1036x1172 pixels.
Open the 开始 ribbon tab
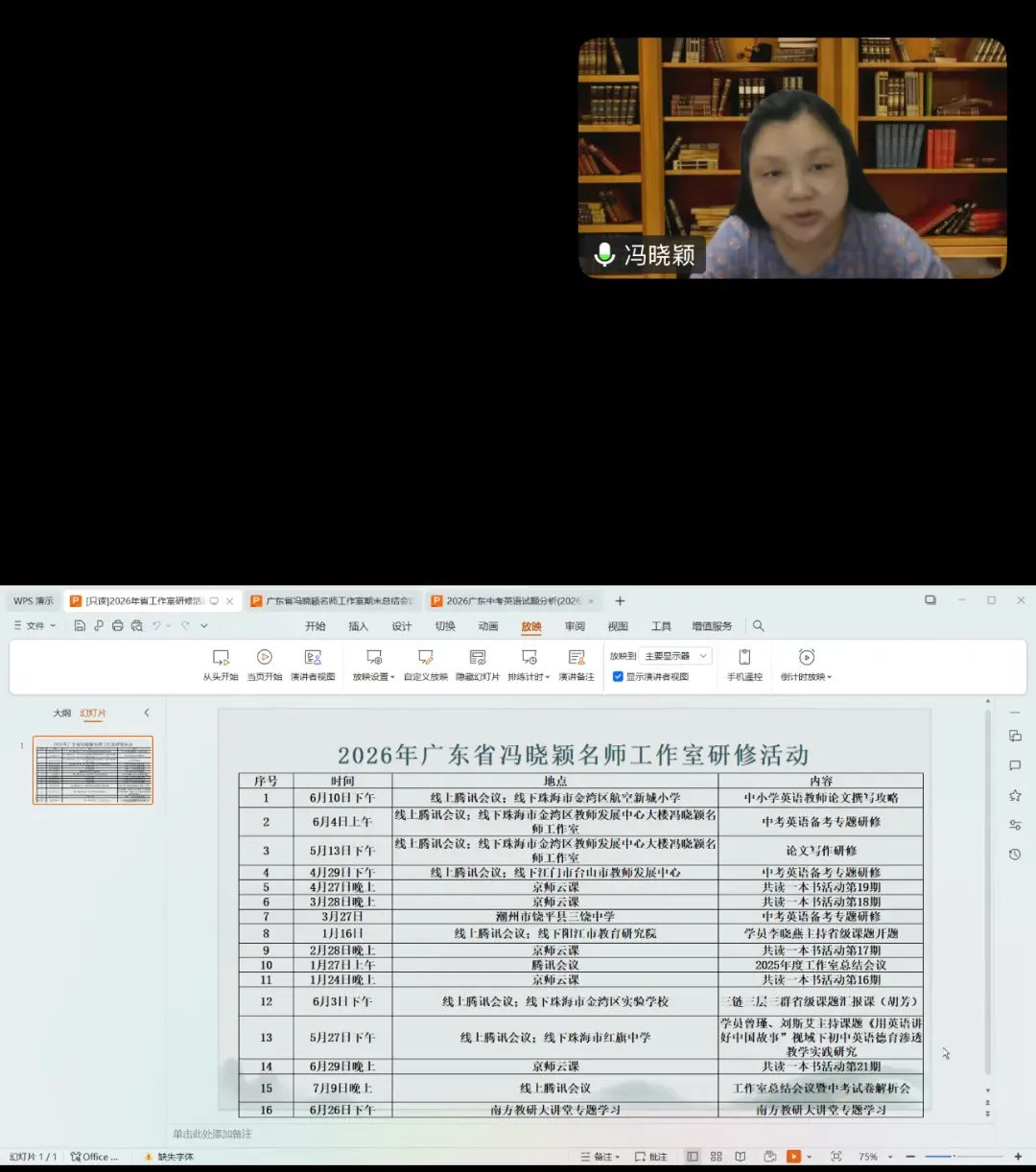coord(316,626)
